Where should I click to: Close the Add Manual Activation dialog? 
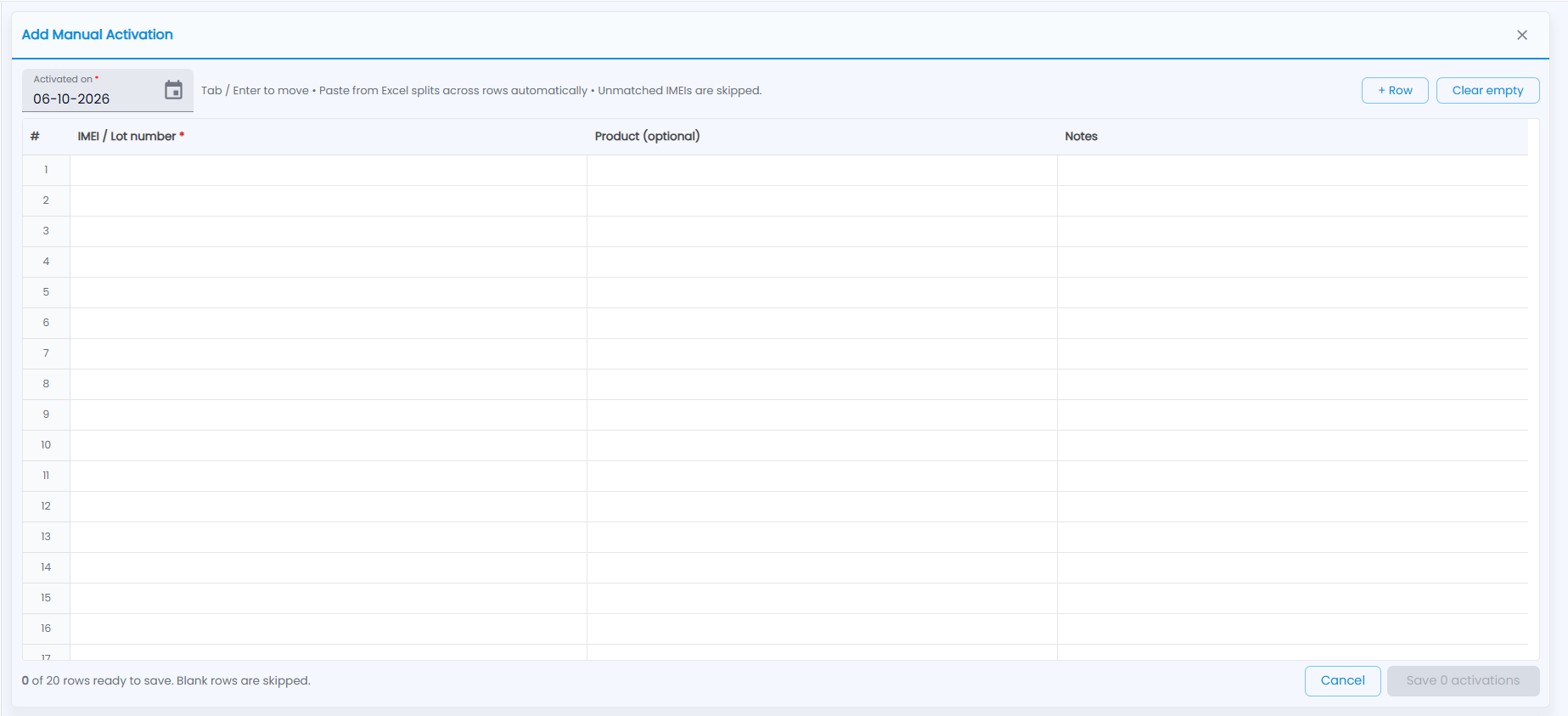pos(1522,35)
